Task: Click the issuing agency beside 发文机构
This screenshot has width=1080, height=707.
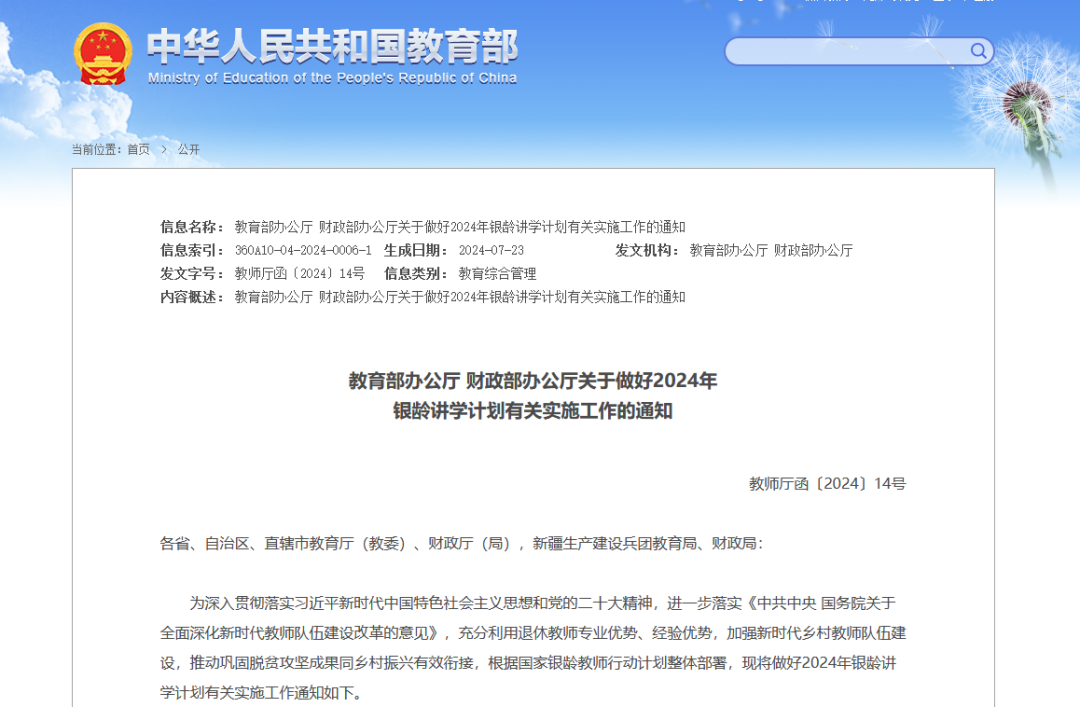Action: coord(771,250)
